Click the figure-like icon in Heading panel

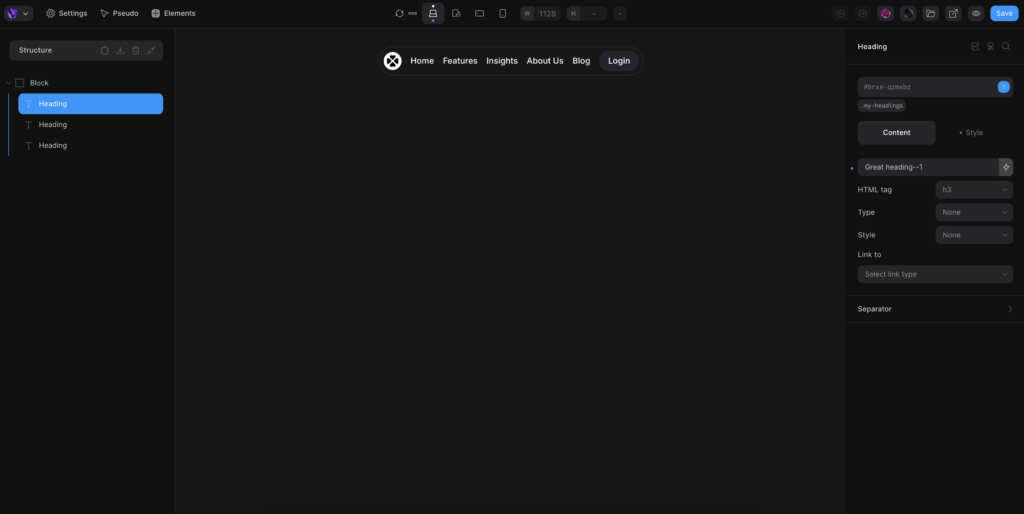[991, 46]
